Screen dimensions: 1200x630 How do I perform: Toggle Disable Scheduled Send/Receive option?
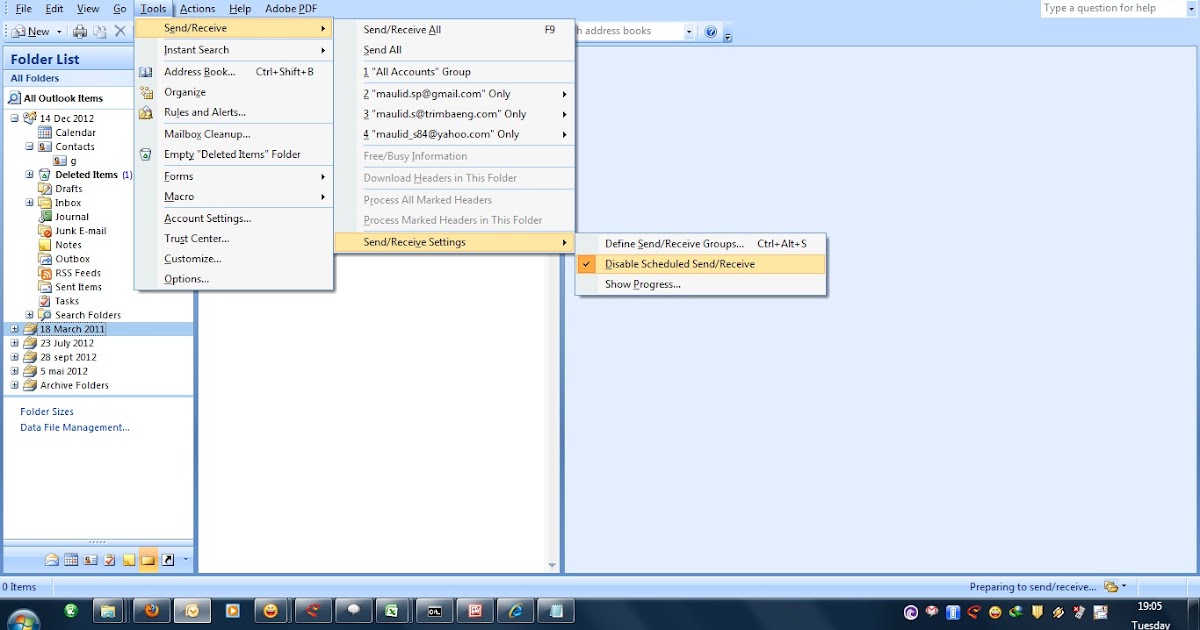701,264
